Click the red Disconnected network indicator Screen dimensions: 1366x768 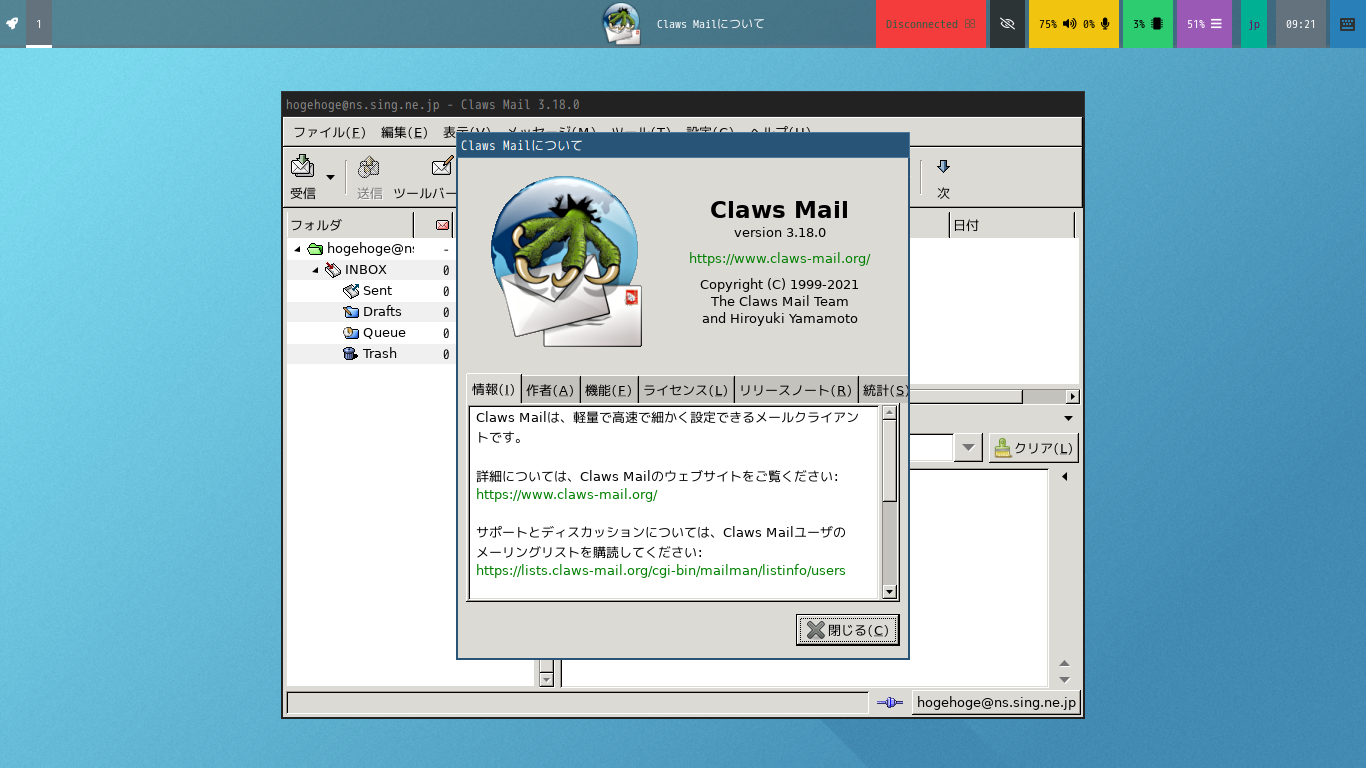click(x=931, y=23)
